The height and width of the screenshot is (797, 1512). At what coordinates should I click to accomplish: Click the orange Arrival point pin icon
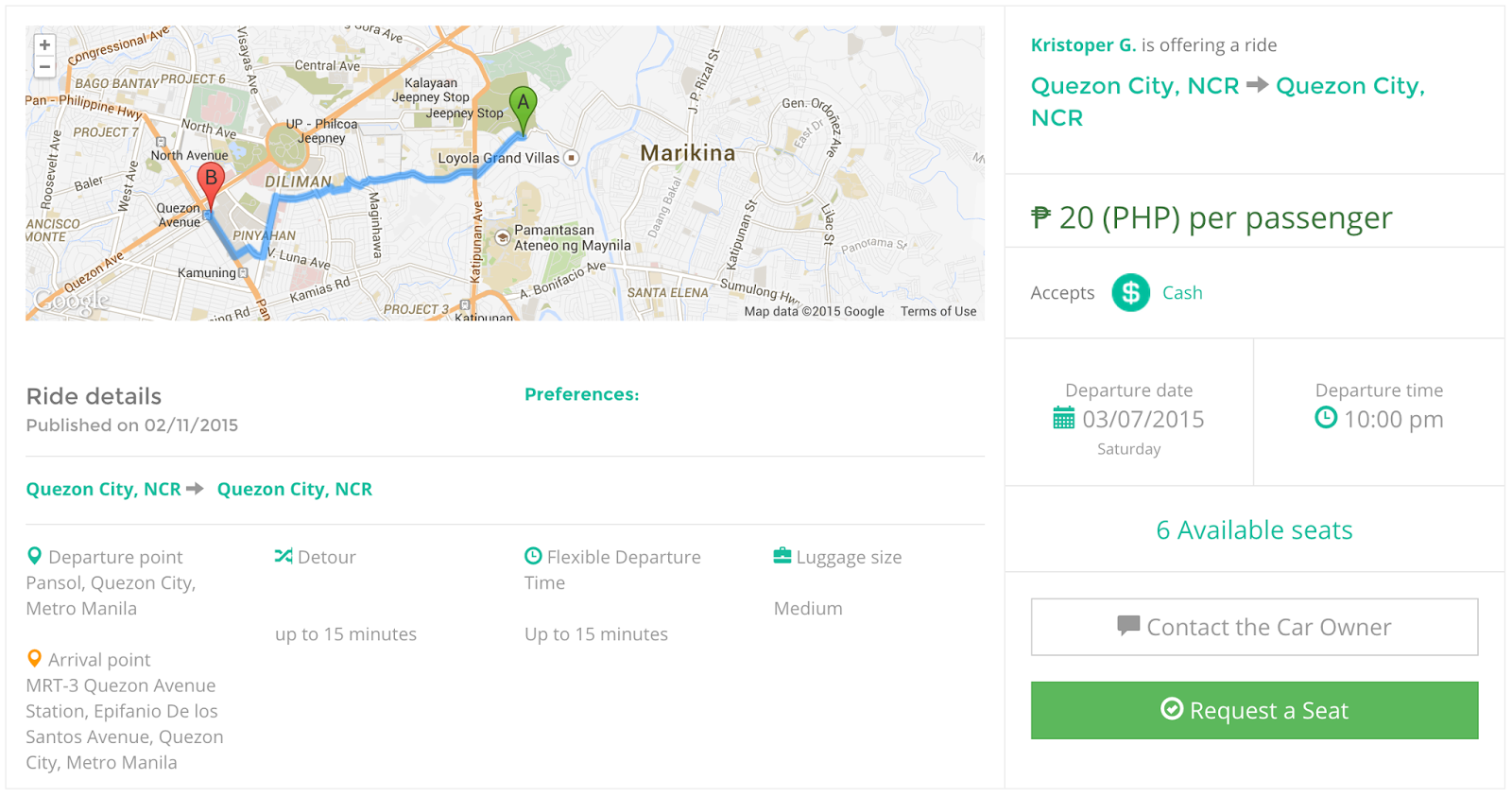(x=34, y=658)
